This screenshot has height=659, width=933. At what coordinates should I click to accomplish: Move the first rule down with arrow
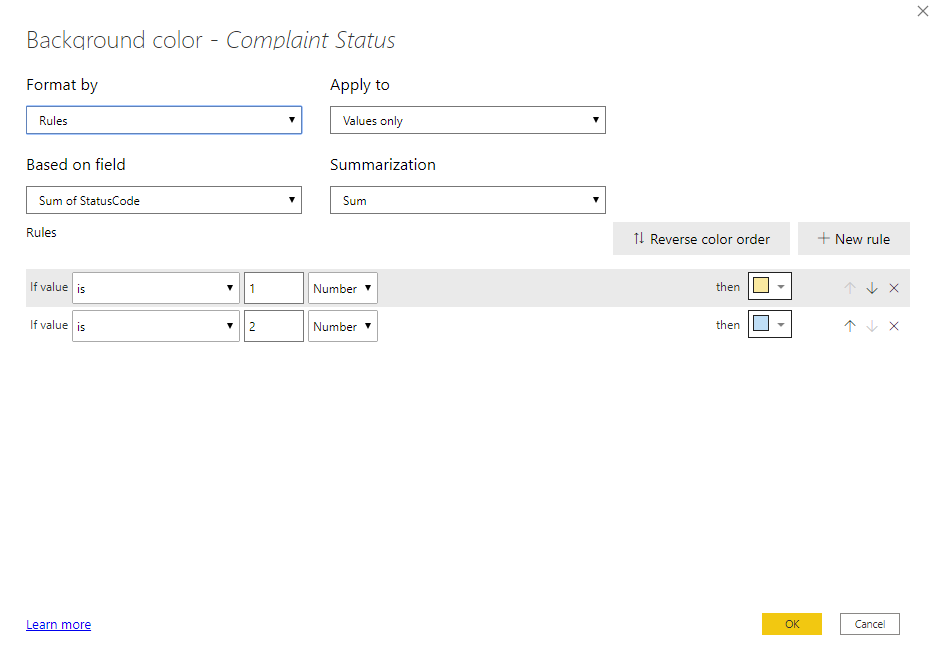point(872,288)
